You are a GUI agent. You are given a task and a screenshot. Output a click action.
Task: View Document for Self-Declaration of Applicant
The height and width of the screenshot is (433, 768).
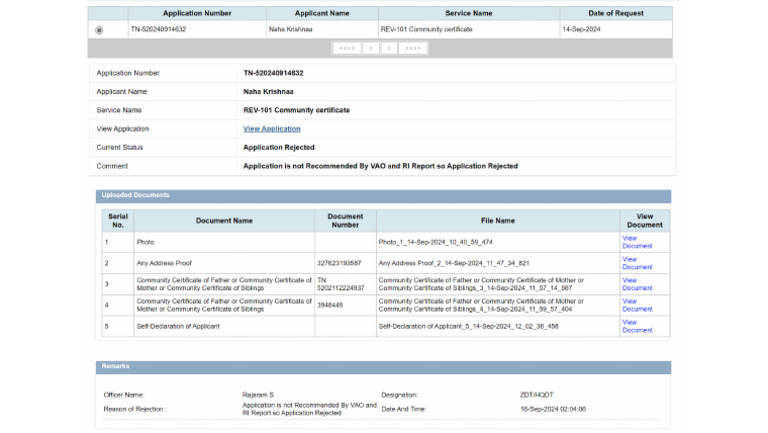(637, 326)
